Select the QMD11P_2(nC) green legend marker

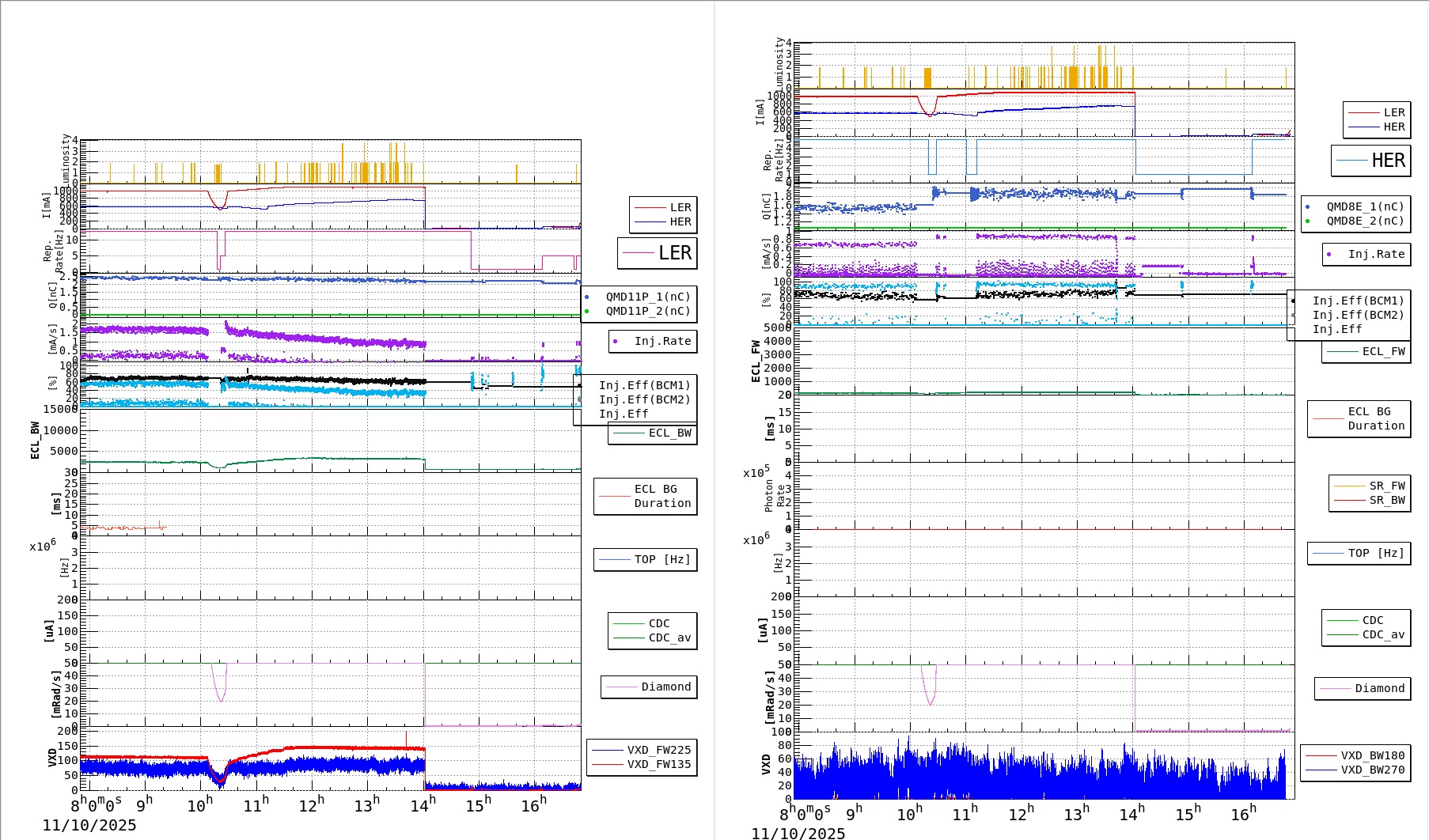tap(587, 312)
